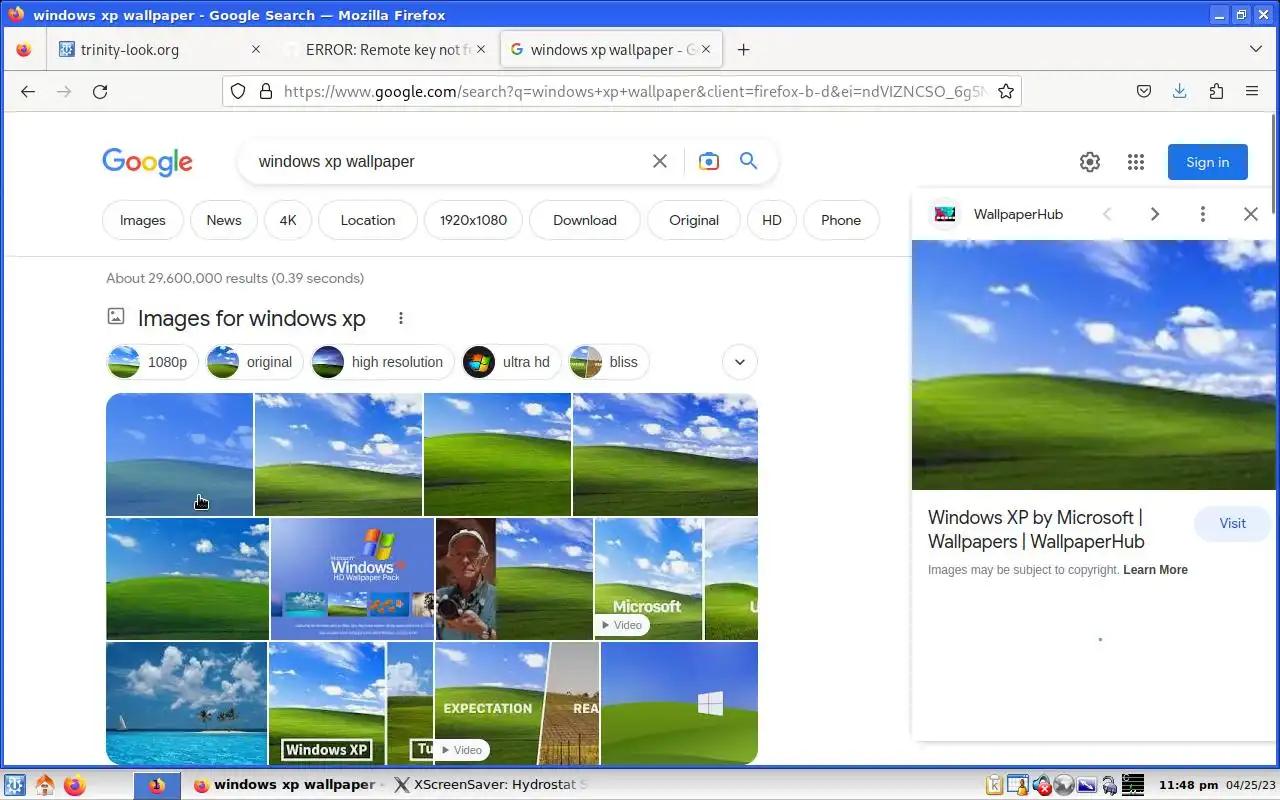Select the ultra hd image chip

click(511, 362)
